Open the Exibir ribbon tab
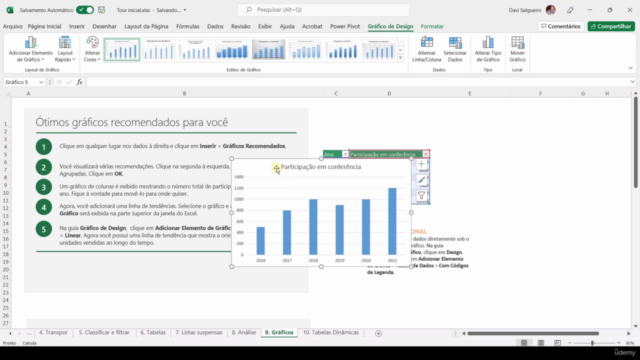The width and height of the screenshot is (640, 360). 265,26
